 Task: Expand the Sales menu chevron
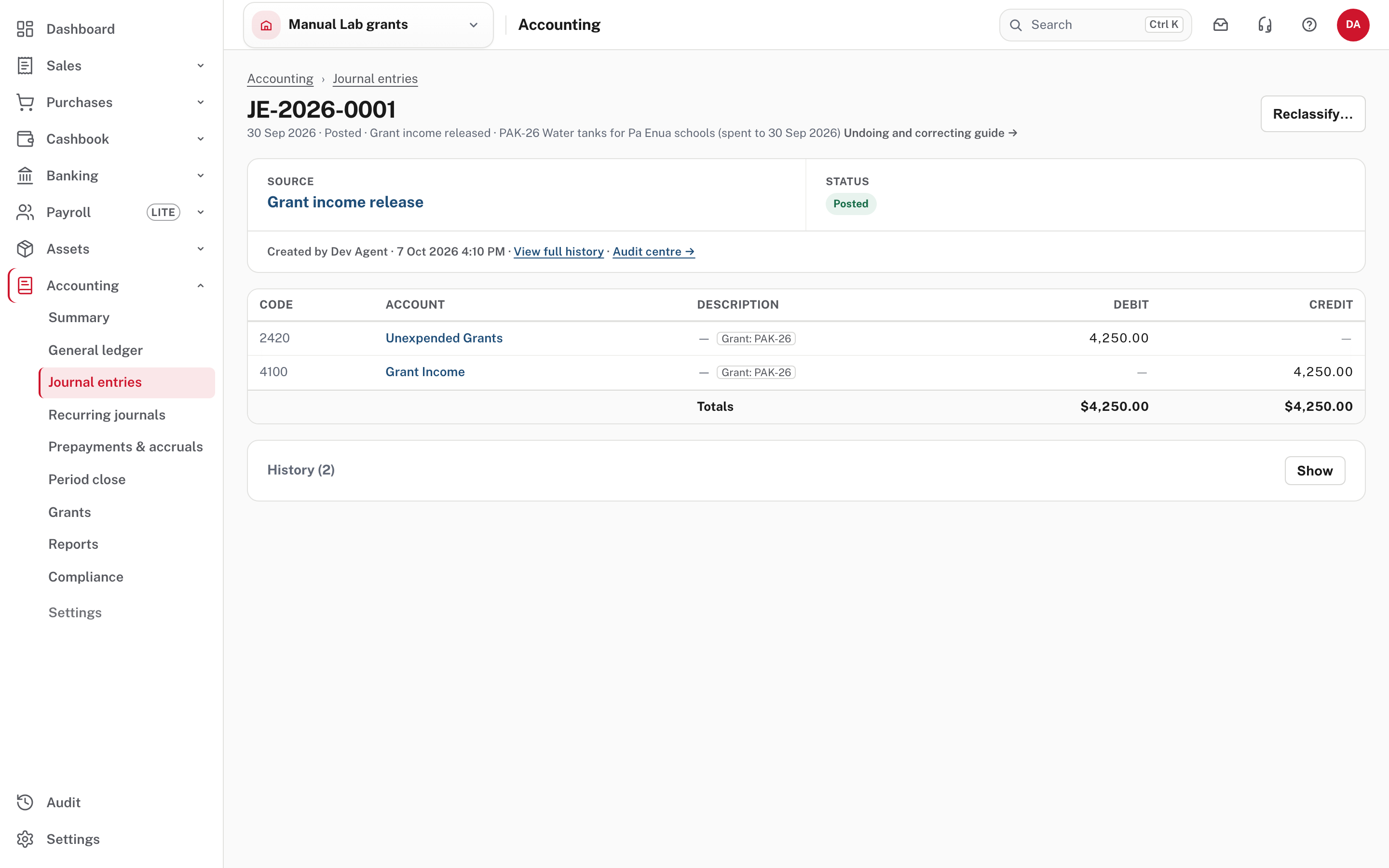tap(200, 66)
